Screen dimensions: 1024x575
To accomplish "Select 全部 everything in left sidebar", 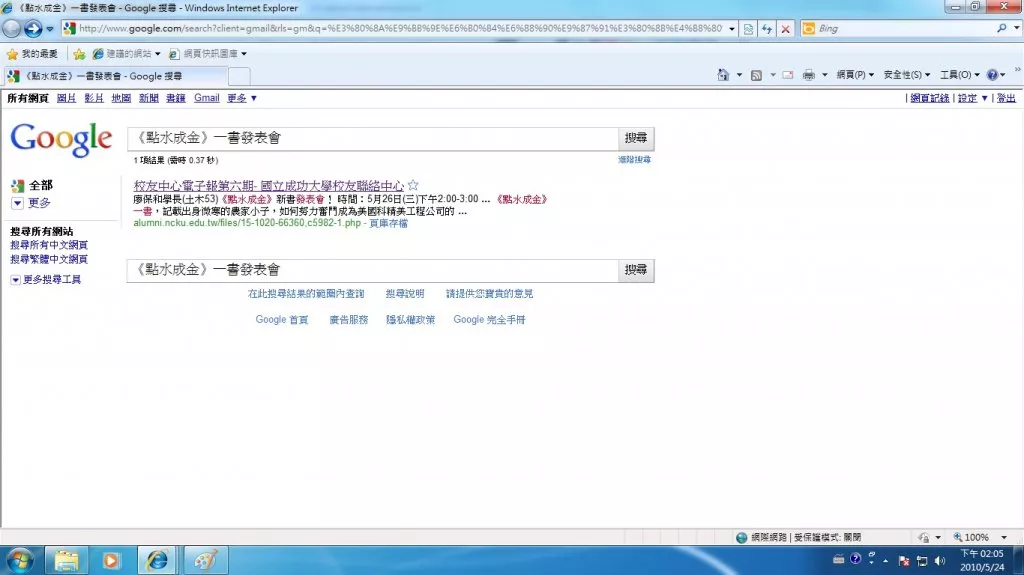I will [40, 186].
